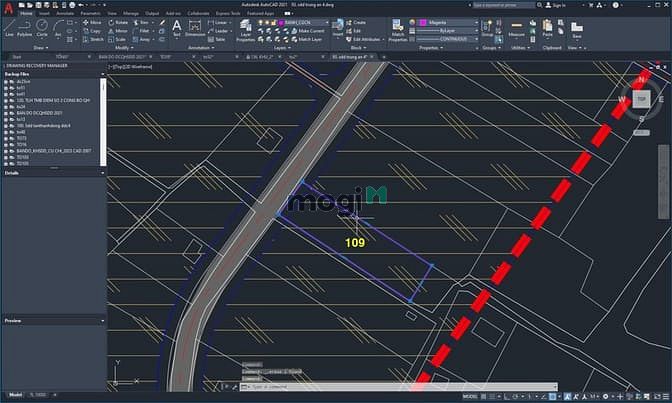Click the Mirror tool
This screenshot has width=672, height=403.
click(118, 31)
